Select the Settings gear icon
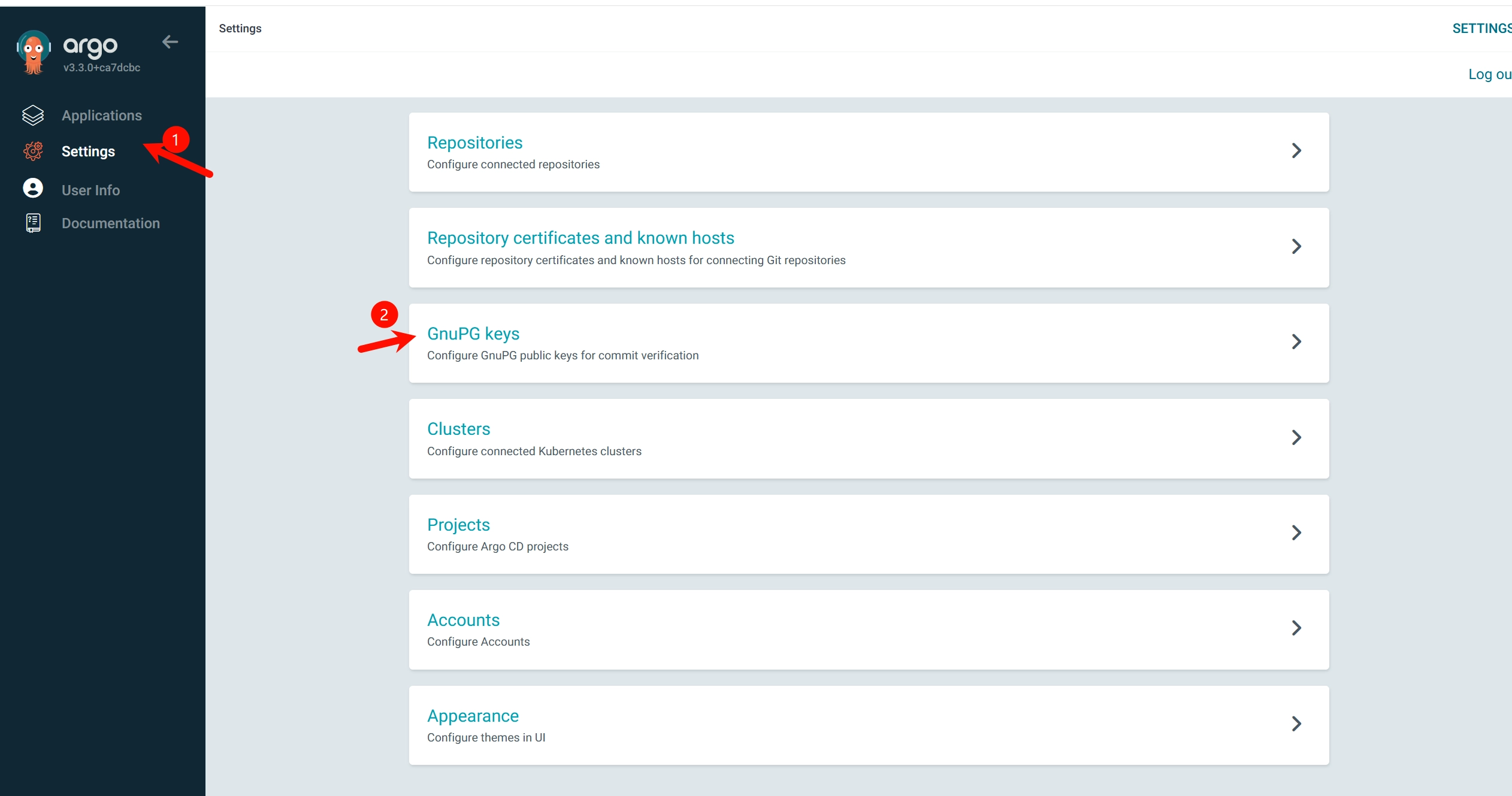Viewport: 1512px width, 796px height. coord(33,151)
